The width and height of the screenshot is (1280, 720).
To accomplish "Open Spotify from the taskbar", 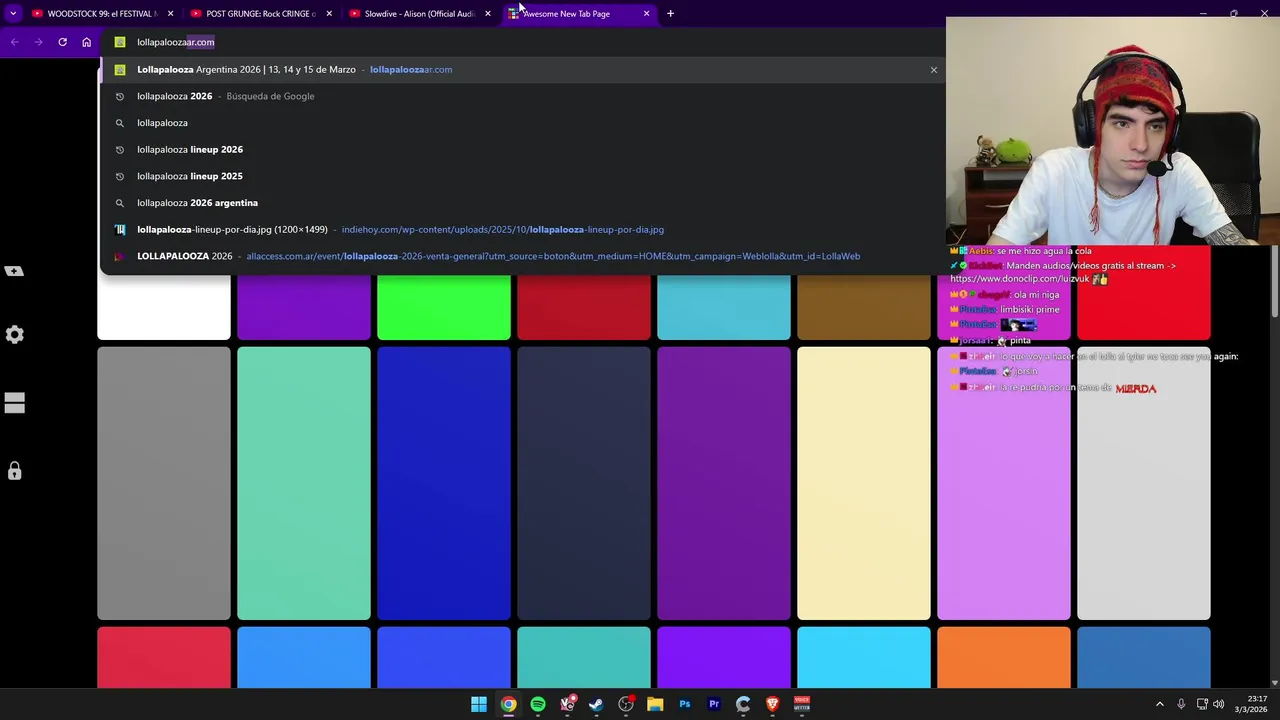I will tap(538, 704).
